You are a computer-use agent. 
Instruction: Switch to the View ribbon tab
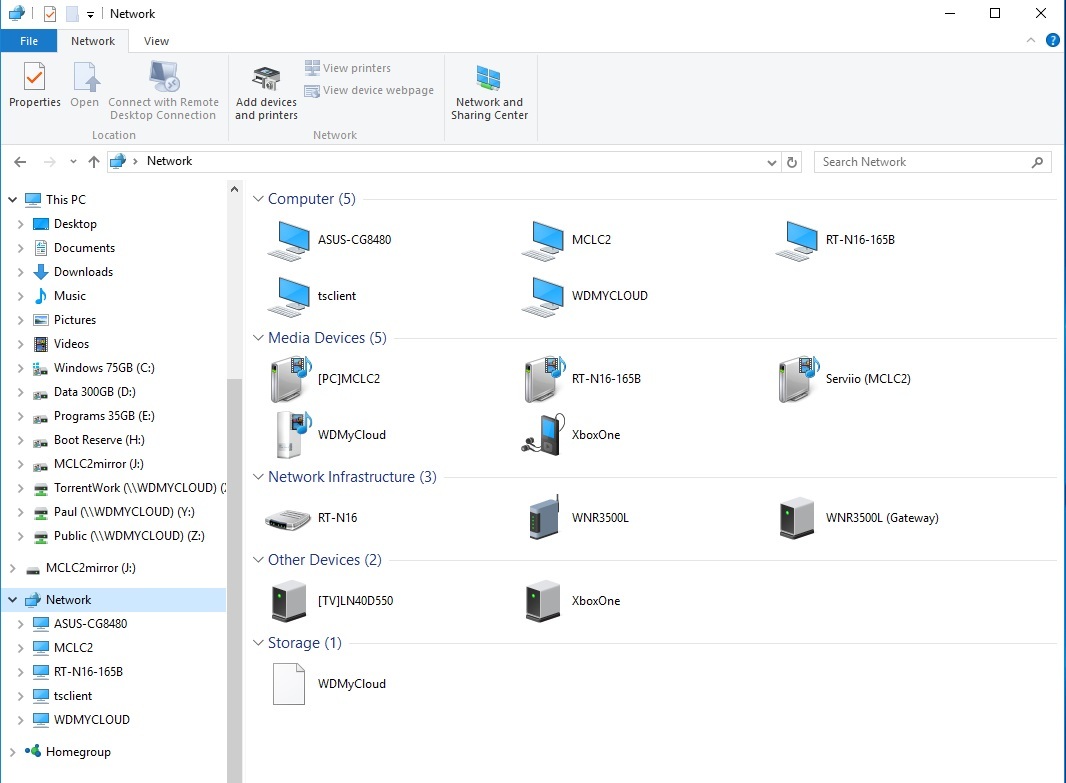pyautogui.click(x=156, y=41)
